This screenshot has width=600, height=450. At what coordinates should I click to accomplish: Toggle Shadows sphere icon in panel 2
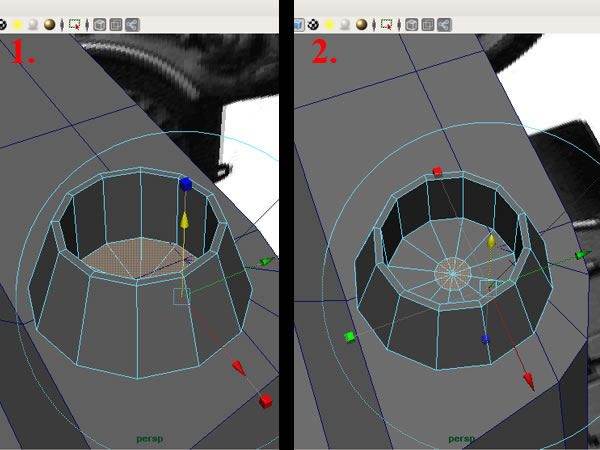click(x=345, y=25)
